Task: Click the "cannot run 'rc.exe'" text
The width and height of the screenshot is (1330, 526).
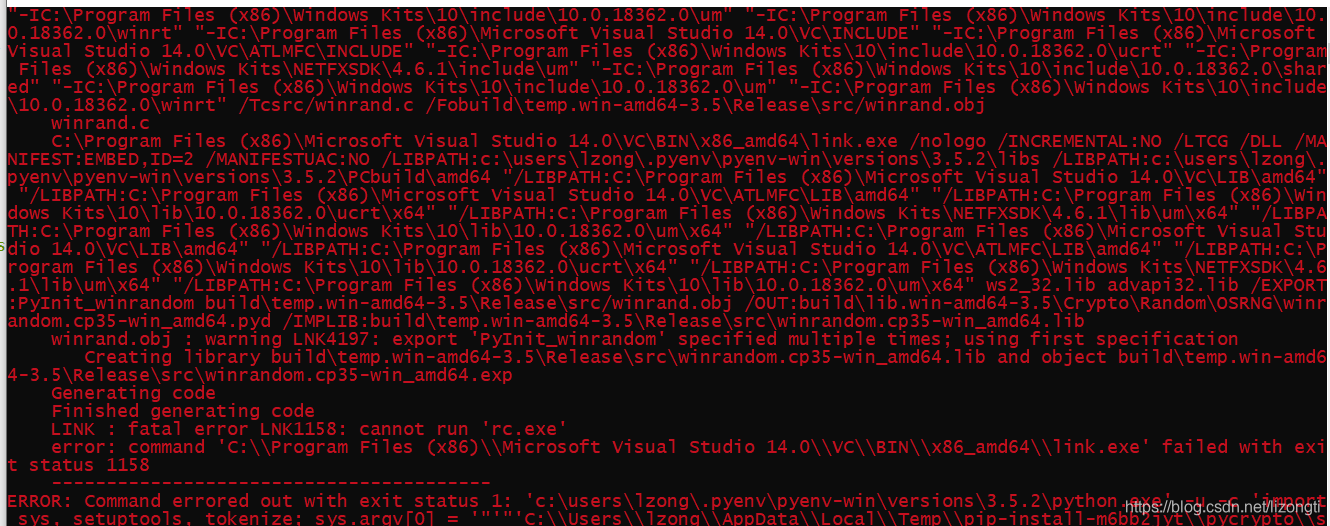Action: coord(464,429)
